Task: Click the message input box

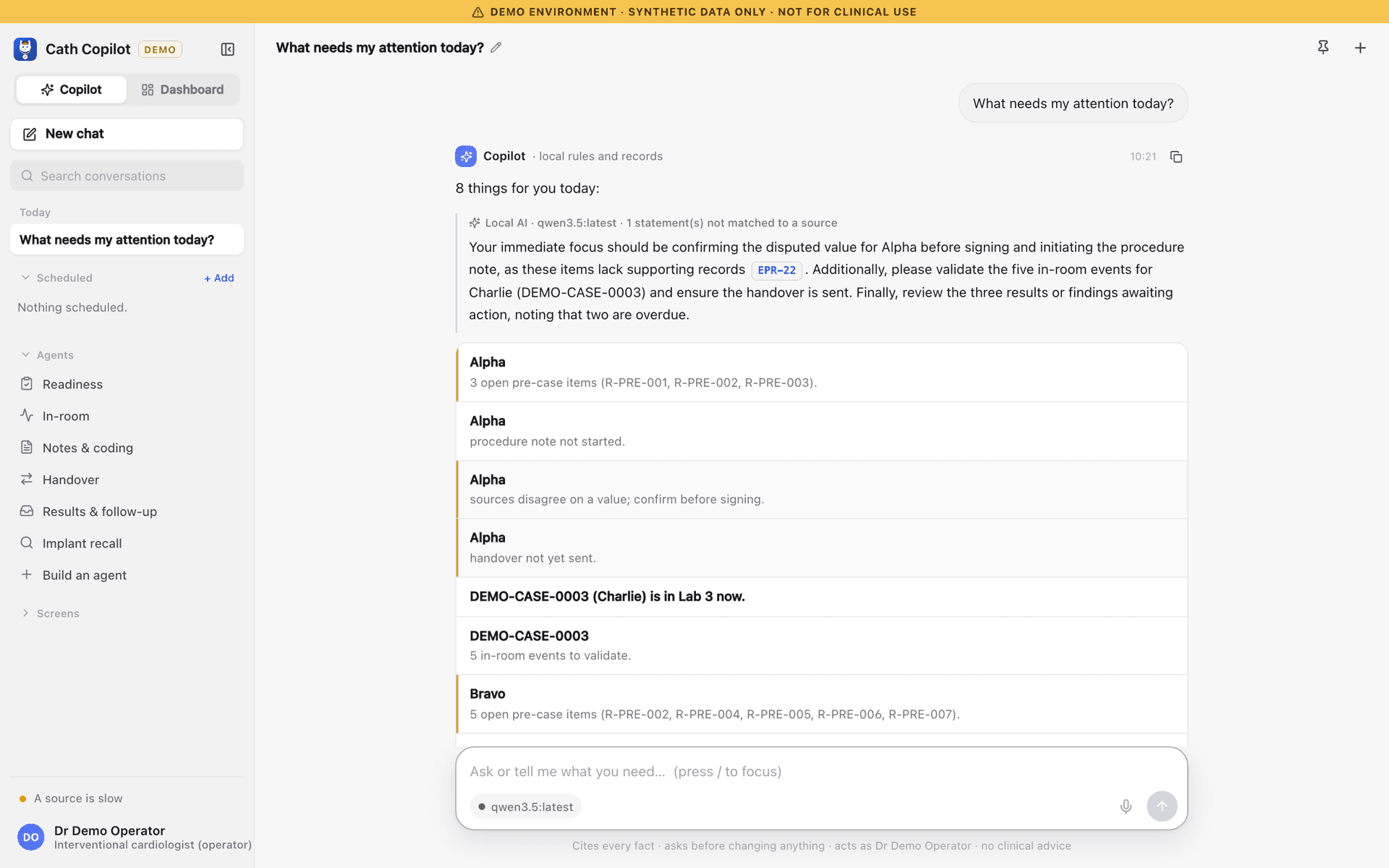Action: pyautogui.click(x=821, y=771)
